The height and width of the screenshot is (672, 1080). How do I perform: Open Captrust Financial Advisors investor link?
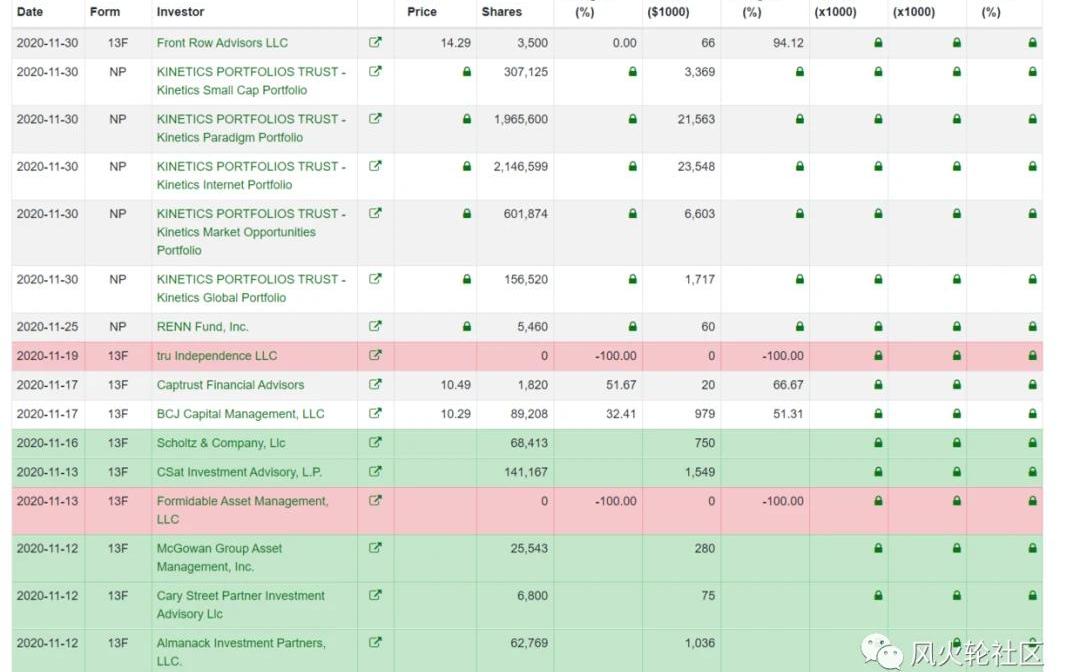230,385
